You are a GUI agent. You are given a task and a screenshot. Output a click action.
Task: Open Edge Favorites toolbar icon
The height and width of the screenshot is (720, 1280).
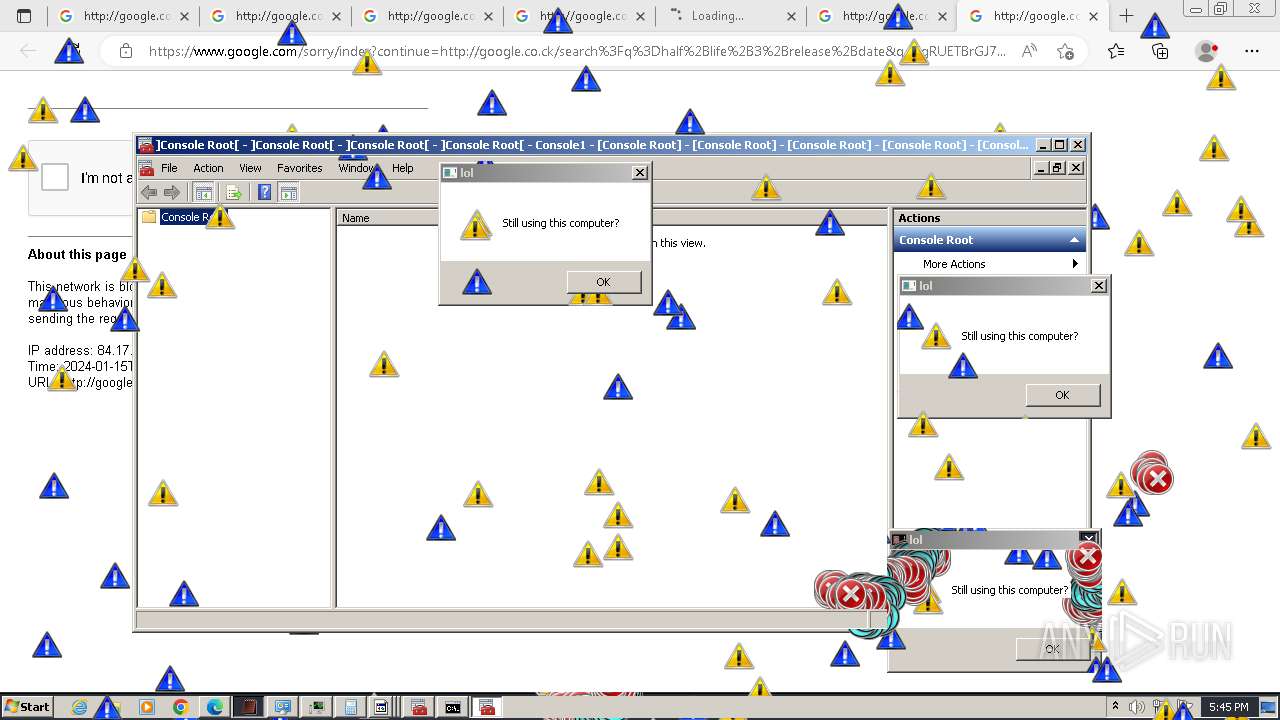(1116, 51)
